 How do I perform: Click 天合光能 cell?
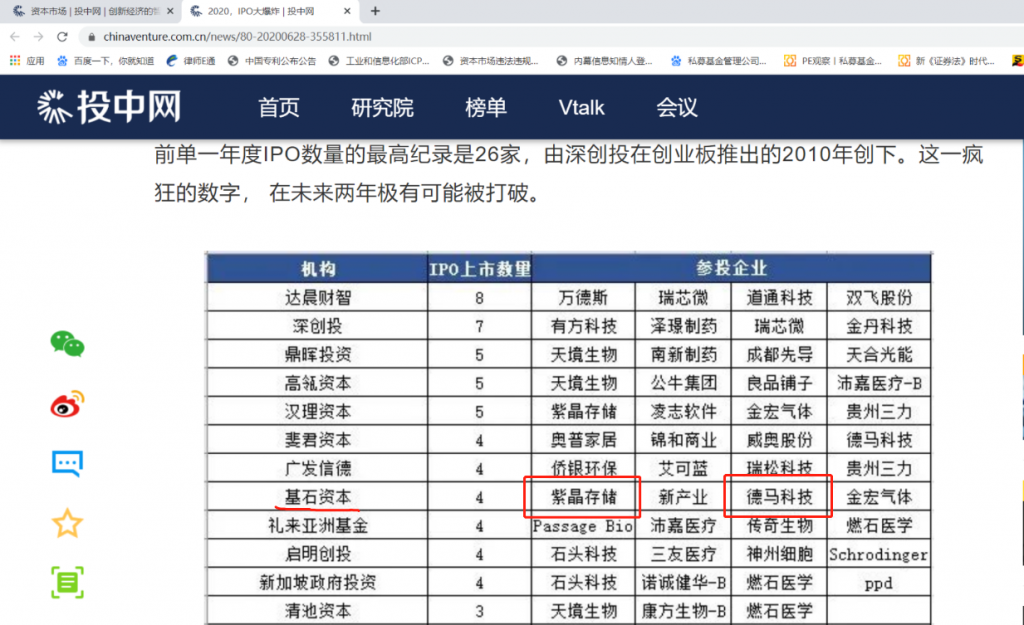pyautogui.click(x=879, y=355)
